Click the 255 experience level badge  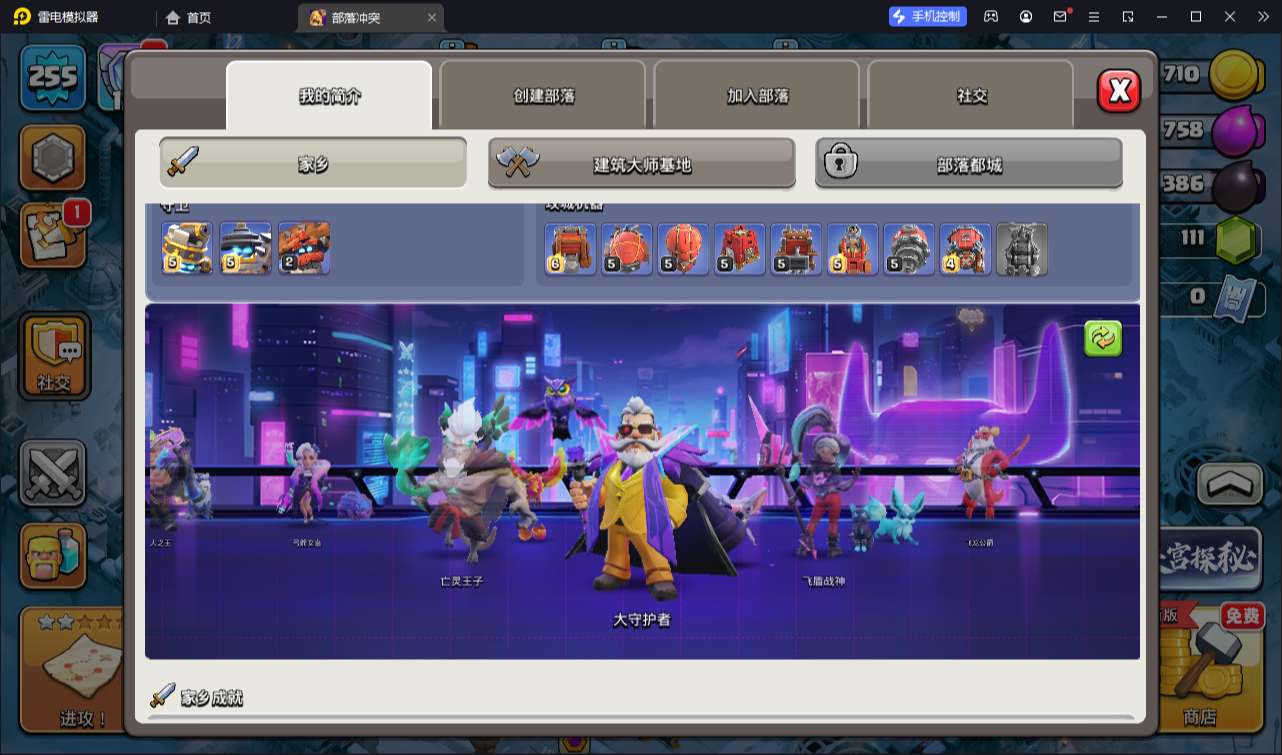[x=53, y=76]
